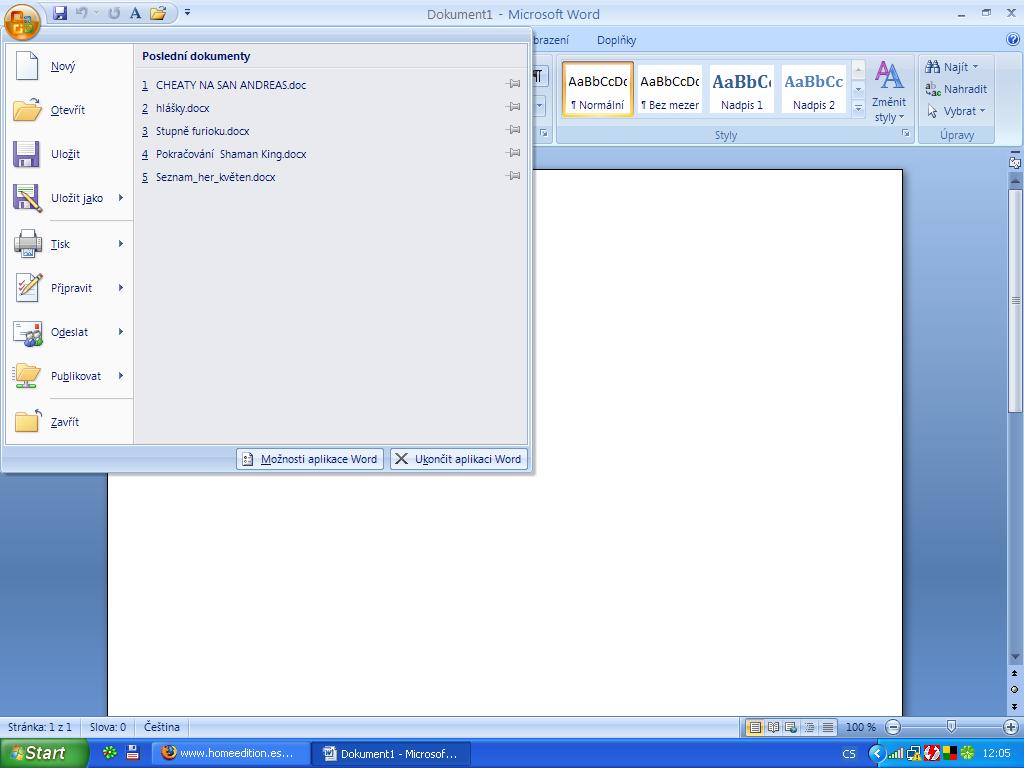Screen dimensions: 1024x768
Task: Expand the full Styles gallery
Action: tap(859, 108)
